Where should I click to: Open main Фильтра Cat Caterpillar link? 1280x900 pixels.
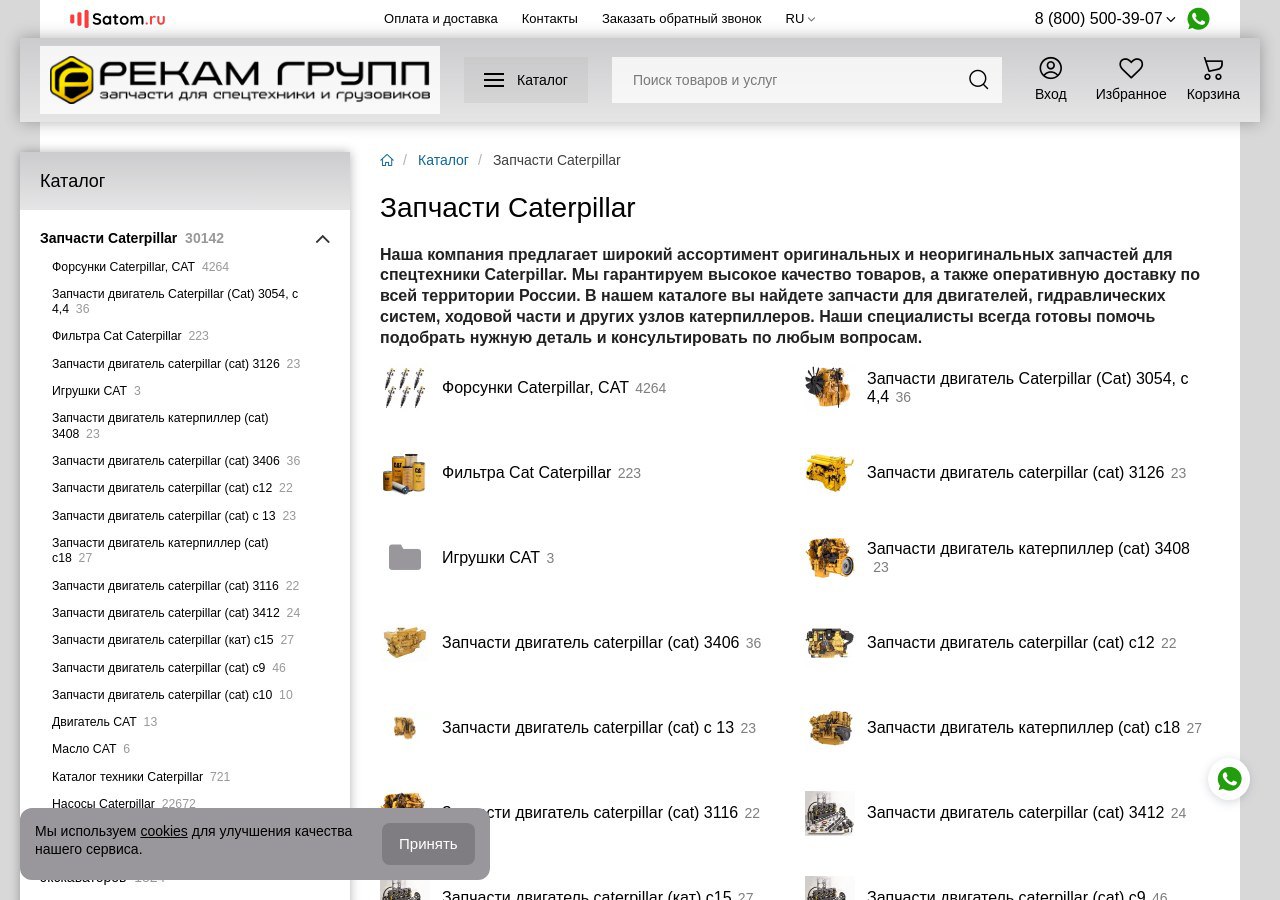tap(526, 473)
